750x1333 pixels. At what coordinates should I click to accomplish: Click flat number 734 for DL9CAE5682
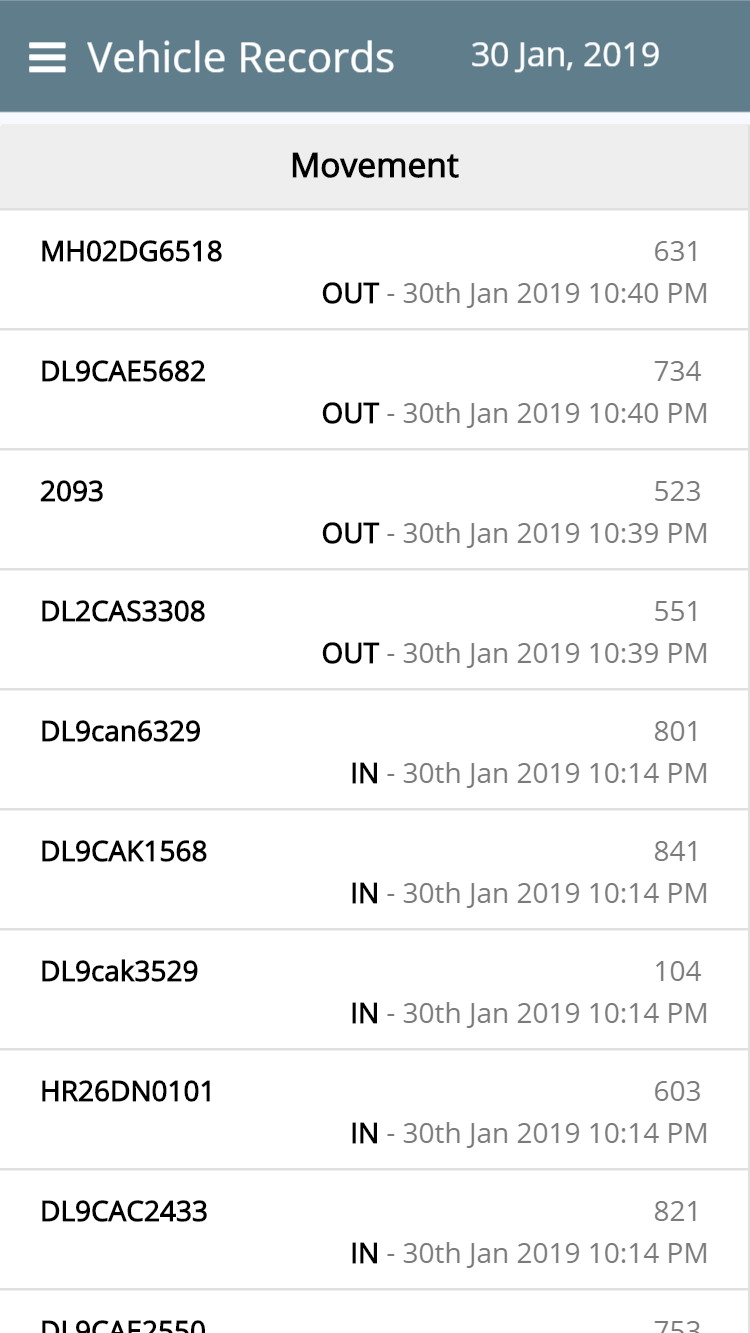(x=677, y=371)
